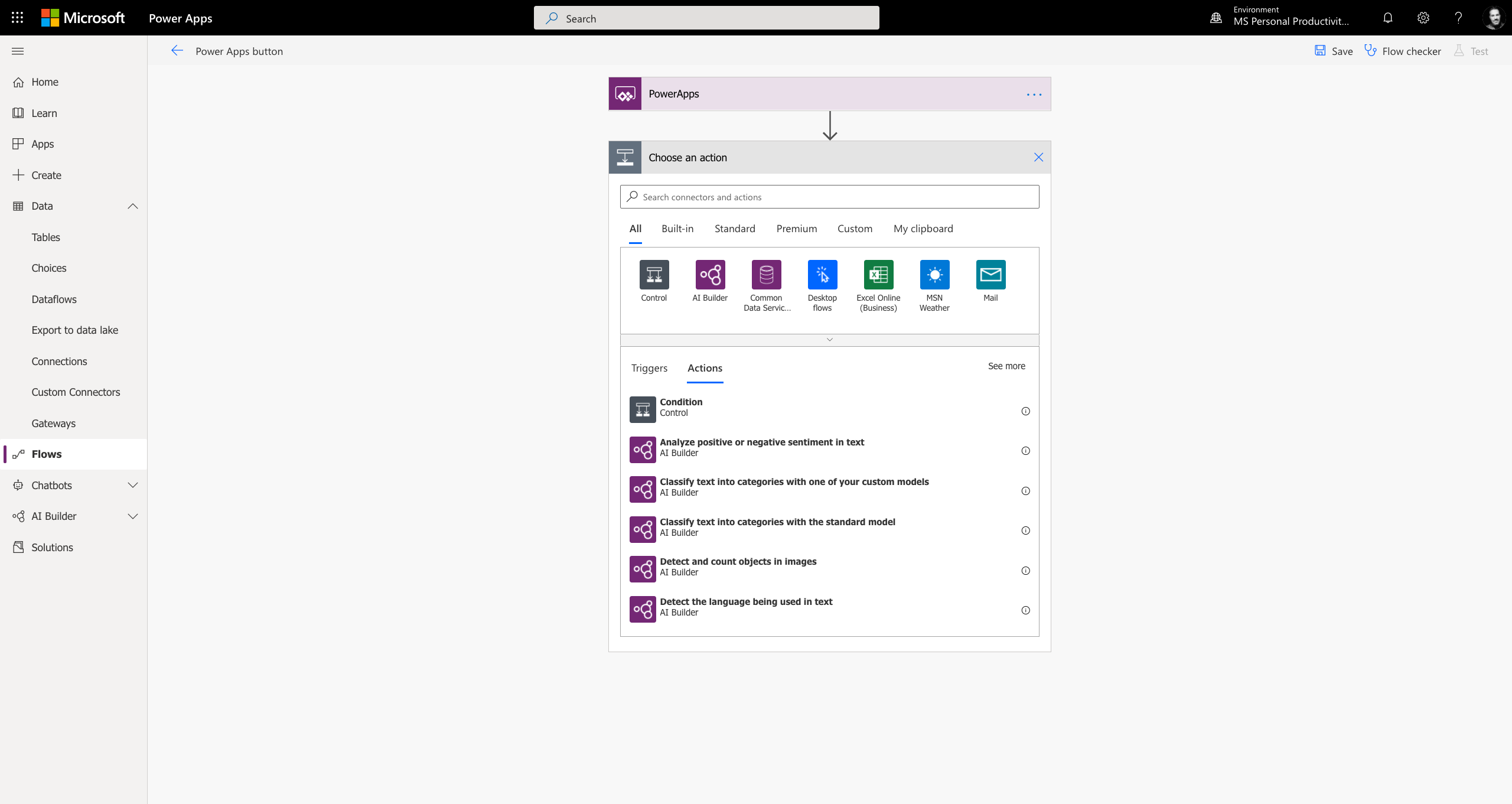Expand the Chatbots section
The height and width of the screenshot is (804, 1512).
coord(132,485)
